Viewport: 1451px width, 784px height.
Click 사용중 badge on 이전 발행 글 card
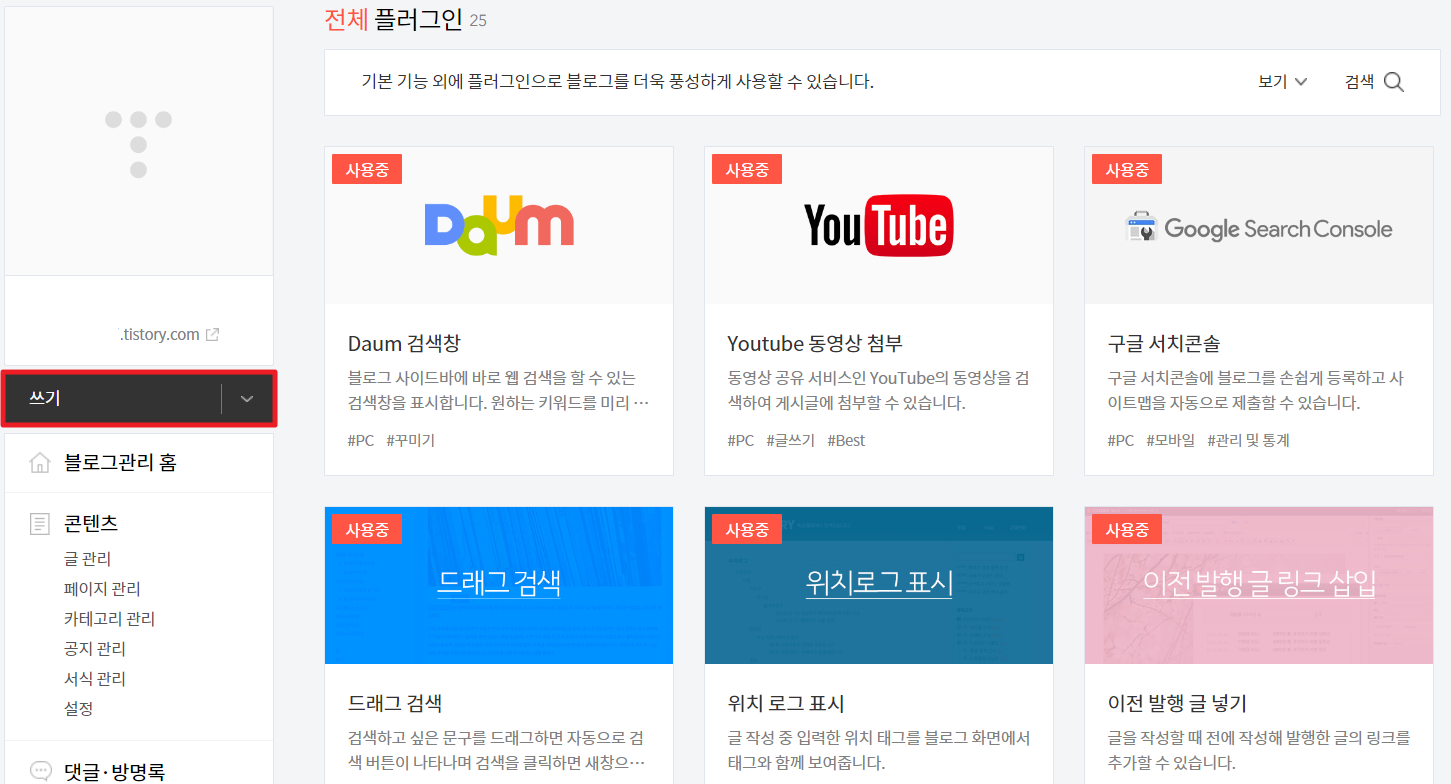click(1127, 529)
